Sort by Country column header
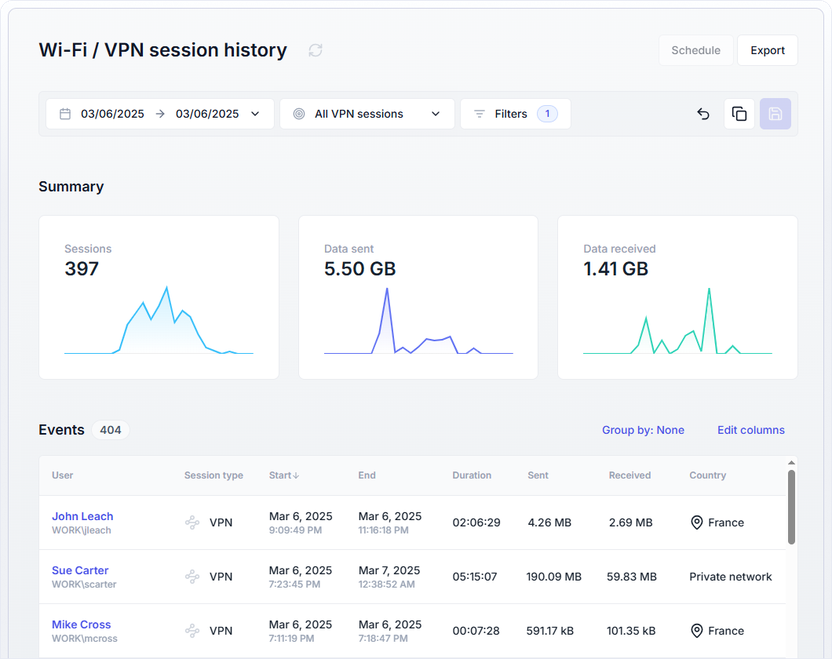832x659 pixels. click(x=707, y=475)
